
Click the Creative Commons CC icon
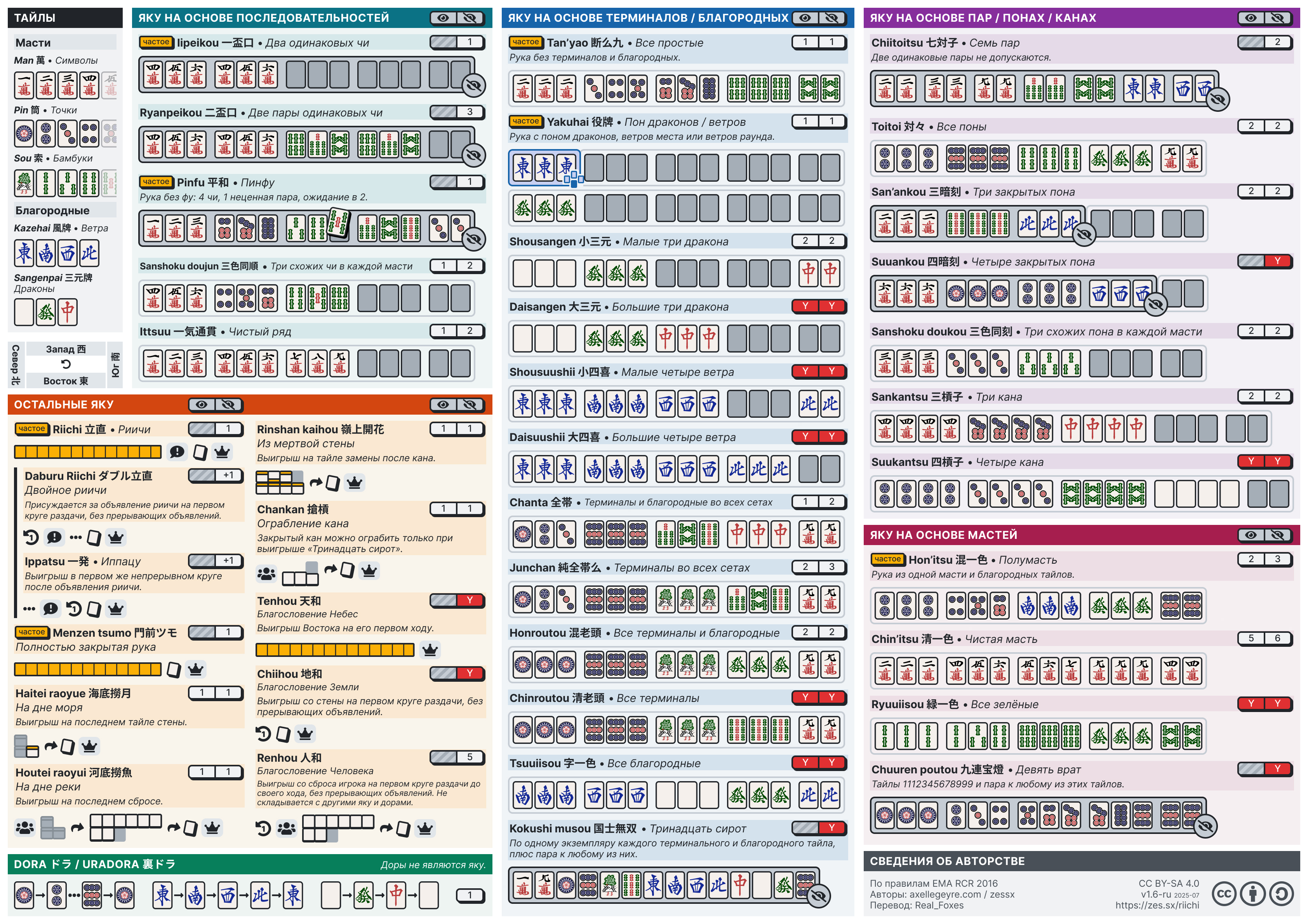coord(1224,894)
